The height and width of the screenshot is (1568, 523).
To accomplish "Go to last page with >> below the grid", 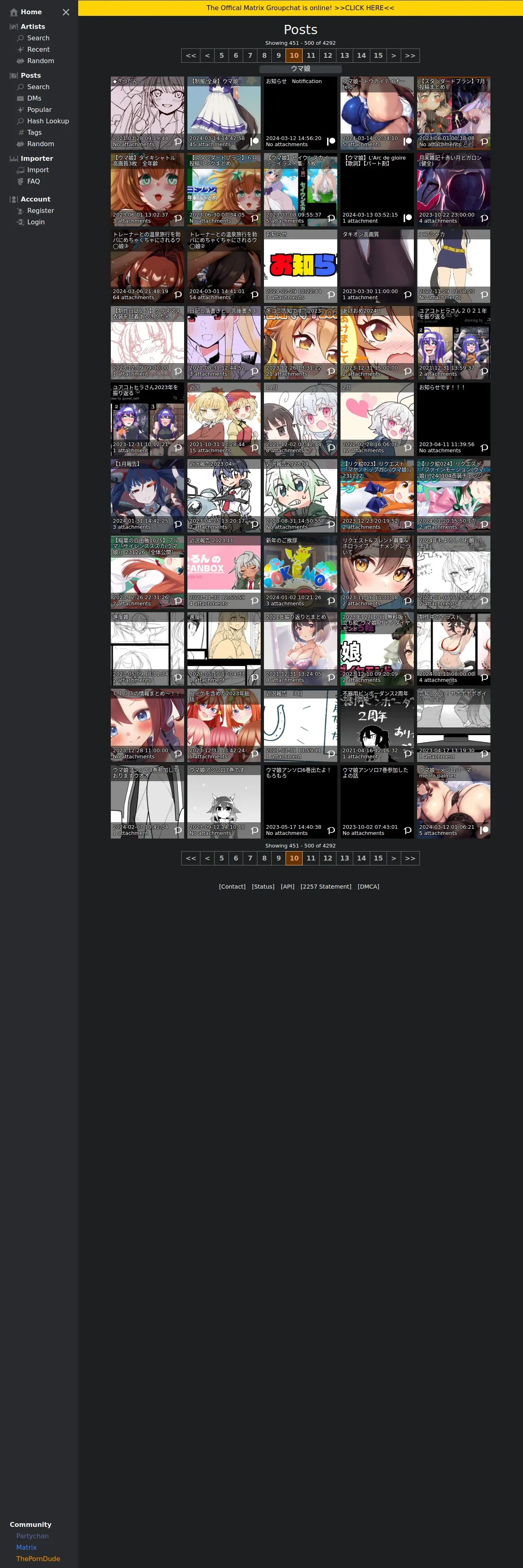I will point(410,858).
